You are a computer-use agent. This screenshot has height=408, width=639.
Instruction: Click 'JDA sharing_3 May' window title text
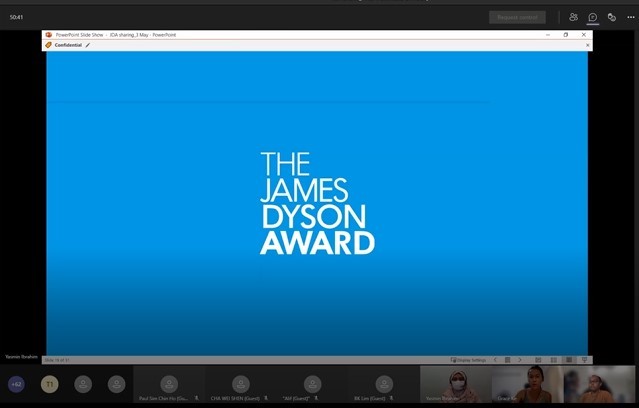click(x=129, y=35)
